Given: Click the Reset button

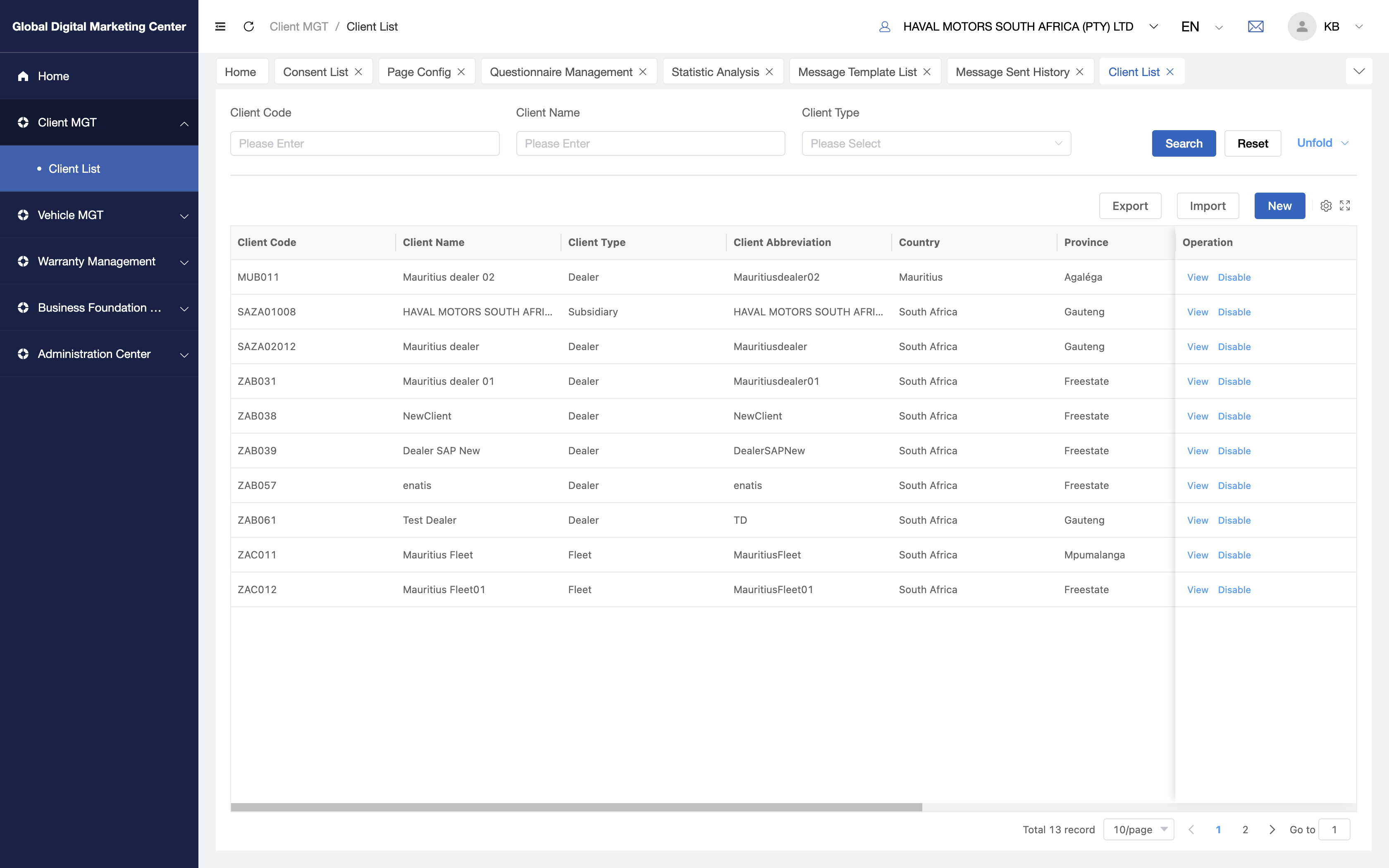Looking at the screenshot, I should [1253, 143].
